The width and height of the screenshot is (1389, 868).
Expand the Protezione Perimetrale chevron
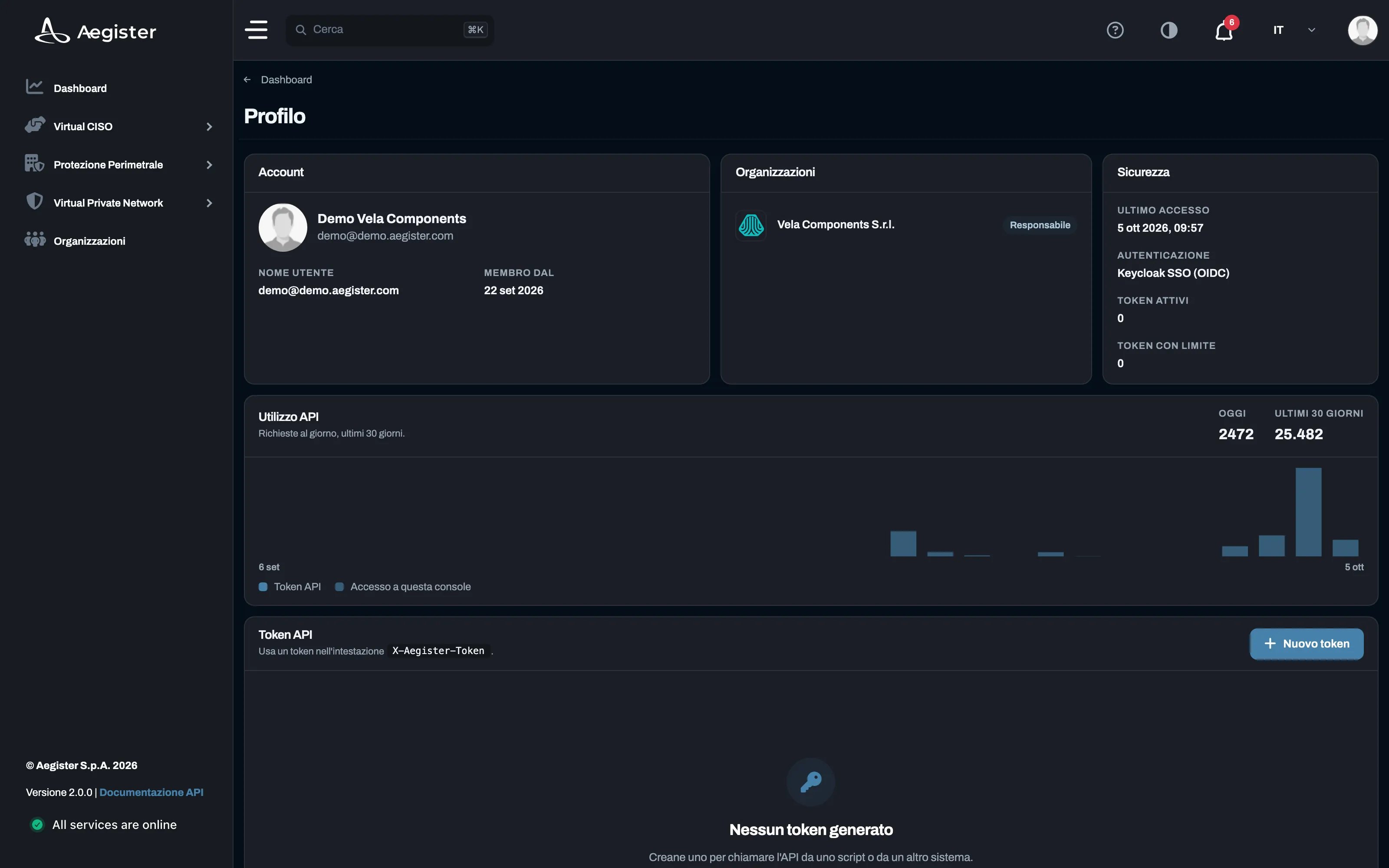coord(209,165)
